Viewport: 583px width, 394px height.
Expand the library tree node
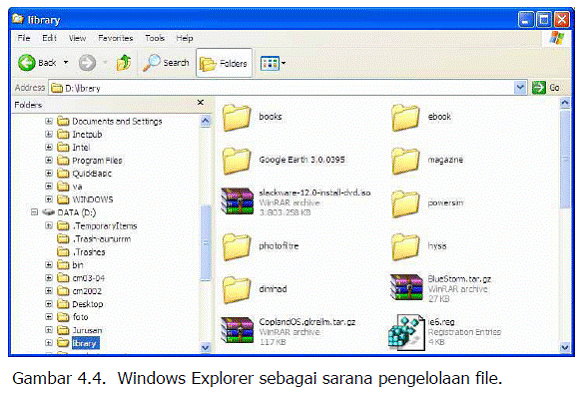(49, 343)
